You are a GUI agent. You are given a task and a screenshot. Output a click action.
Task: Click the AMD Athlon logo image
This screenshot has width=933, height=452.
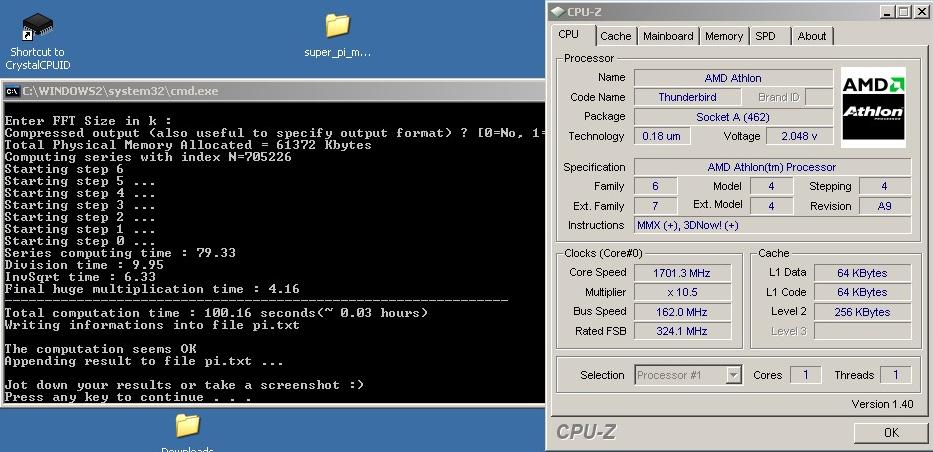coord(873,108)
